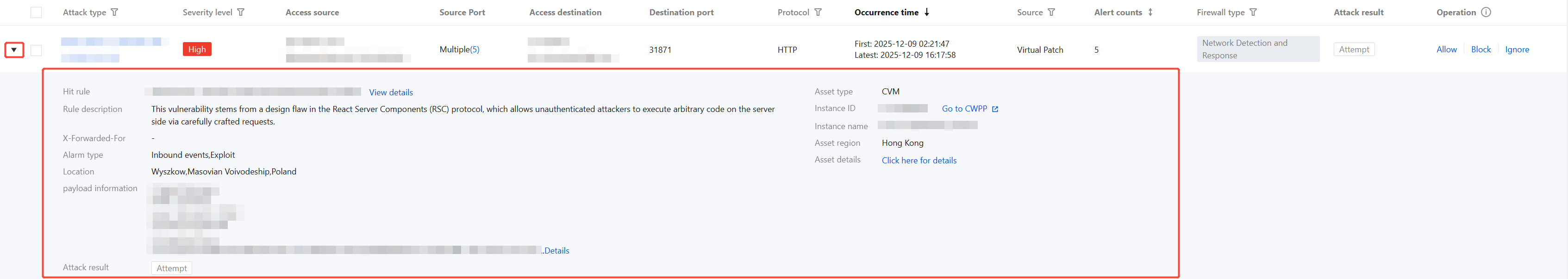The width and height of the screenshot is (1568, 279).
Task: Open the Go to CWPP external link
Action: tap(970, 109)
